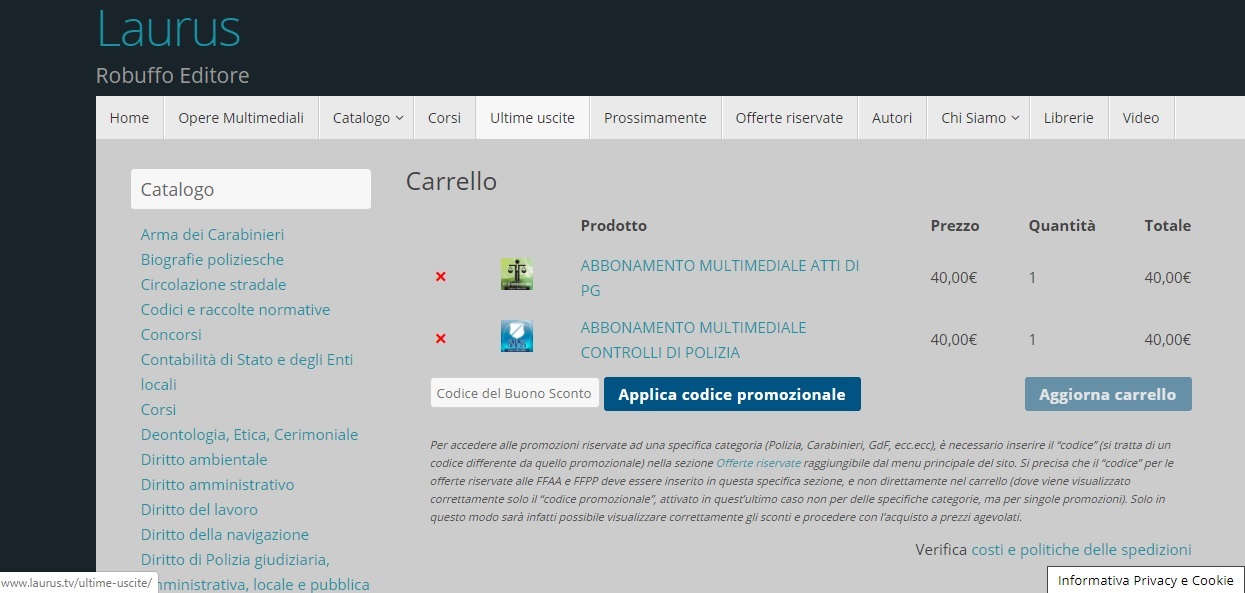
Task: Go to the Home menu item
Action: [129, 118]
